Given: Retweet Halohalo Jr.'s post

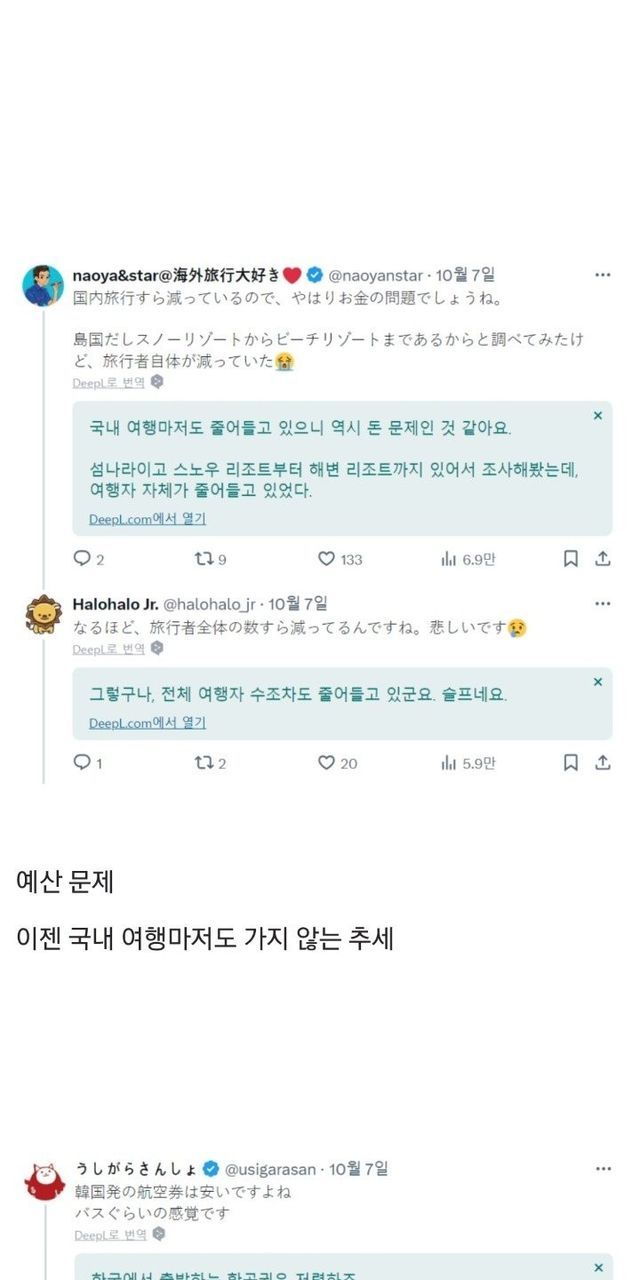Looking at the screenshot, I should point(203,763).
